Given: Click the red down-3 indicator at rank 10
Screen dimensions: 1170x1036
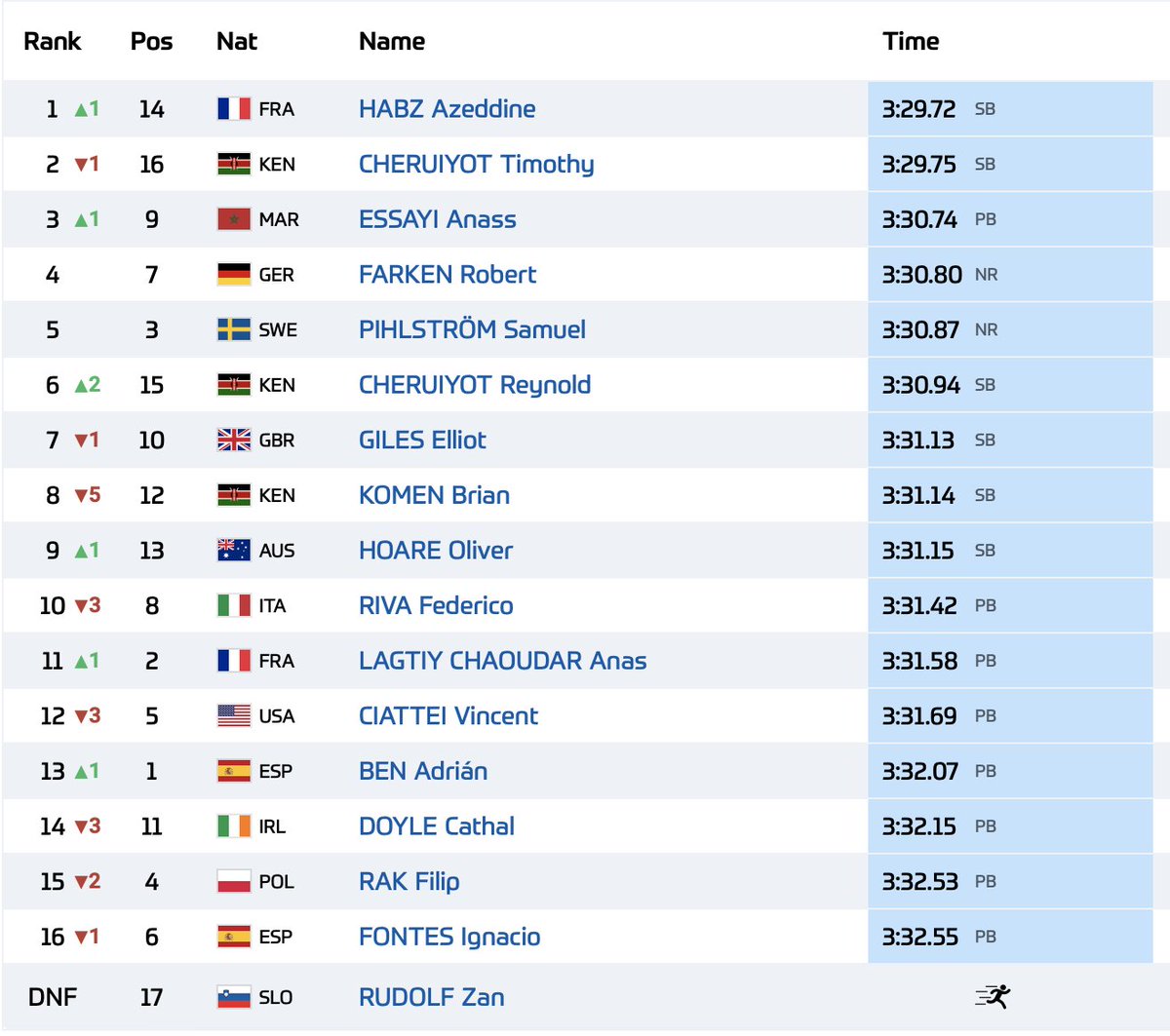Looking at the screenshot, I should 88,605.
